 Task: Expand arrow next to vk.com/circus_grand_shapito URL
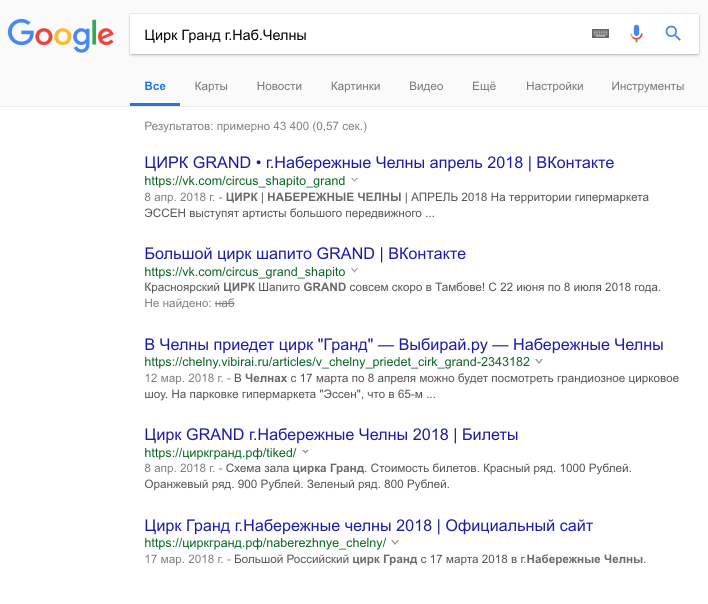[x=354, y=271]
